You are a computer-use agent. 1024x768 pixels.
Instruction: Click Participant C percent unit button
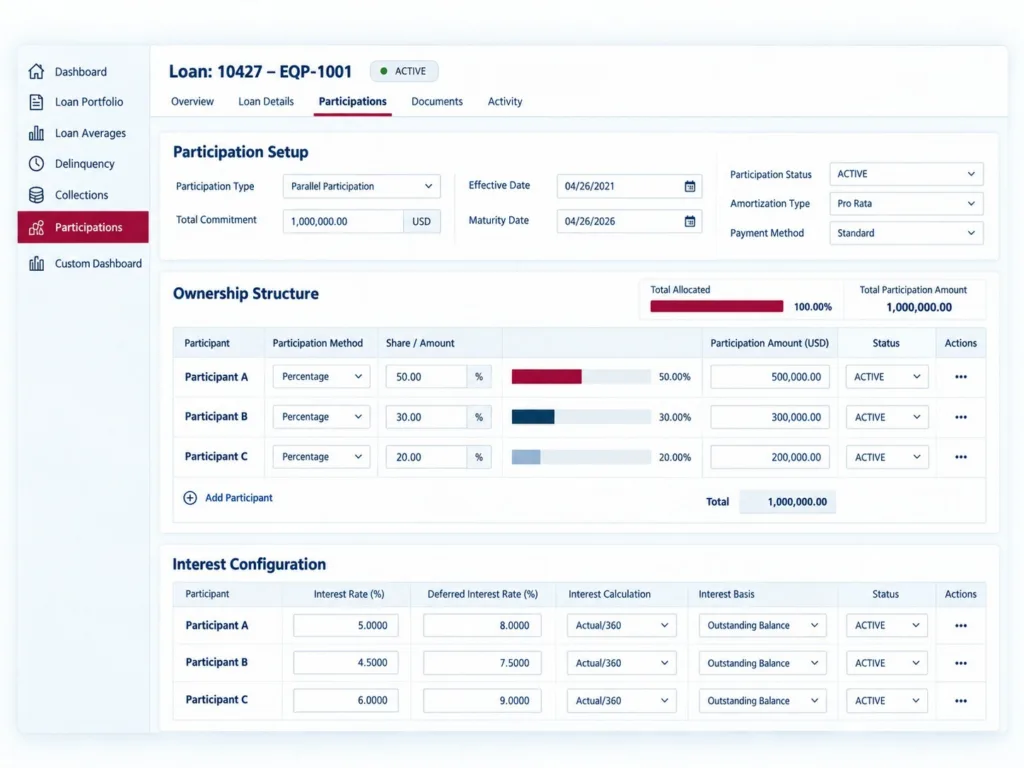(x=479, y=457)
